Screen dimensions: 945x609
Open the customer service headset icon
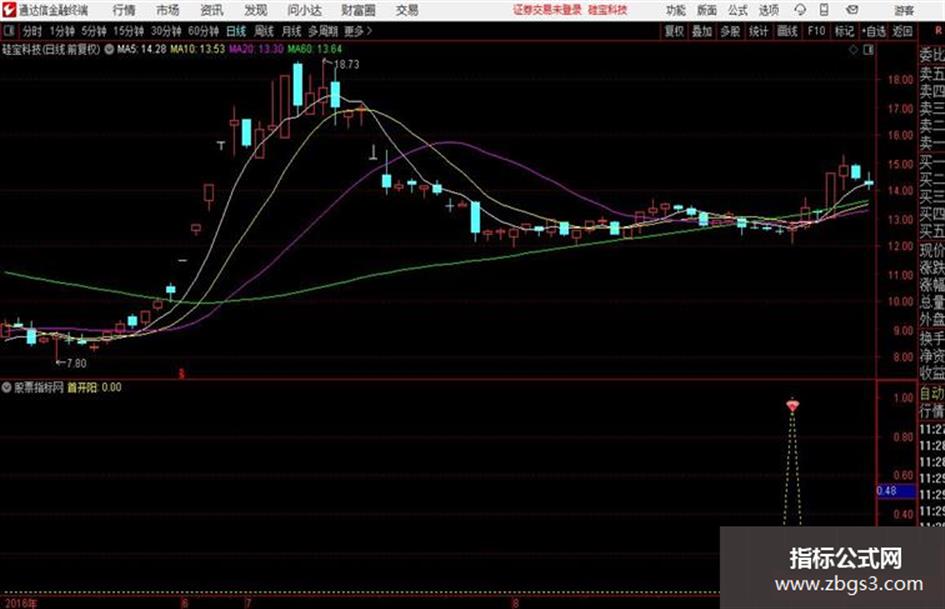[800, 10]
